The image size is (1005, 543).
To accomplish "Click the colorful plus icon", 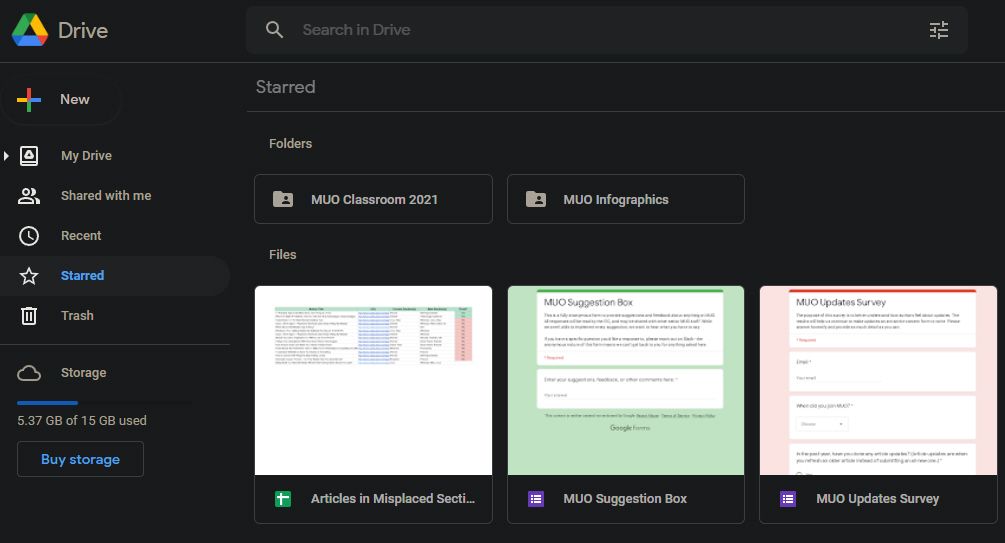I will [x=29, y=99].
